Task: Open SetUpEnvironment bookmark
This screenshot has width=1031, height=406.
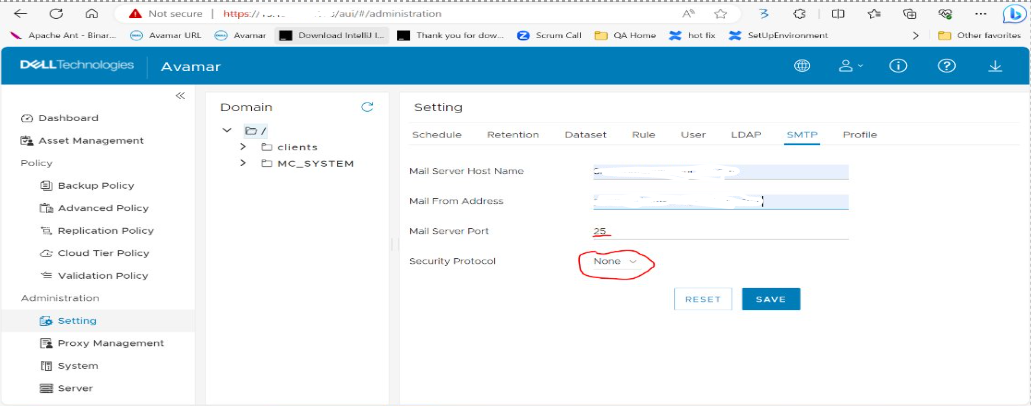Action: tap(779, 36)
